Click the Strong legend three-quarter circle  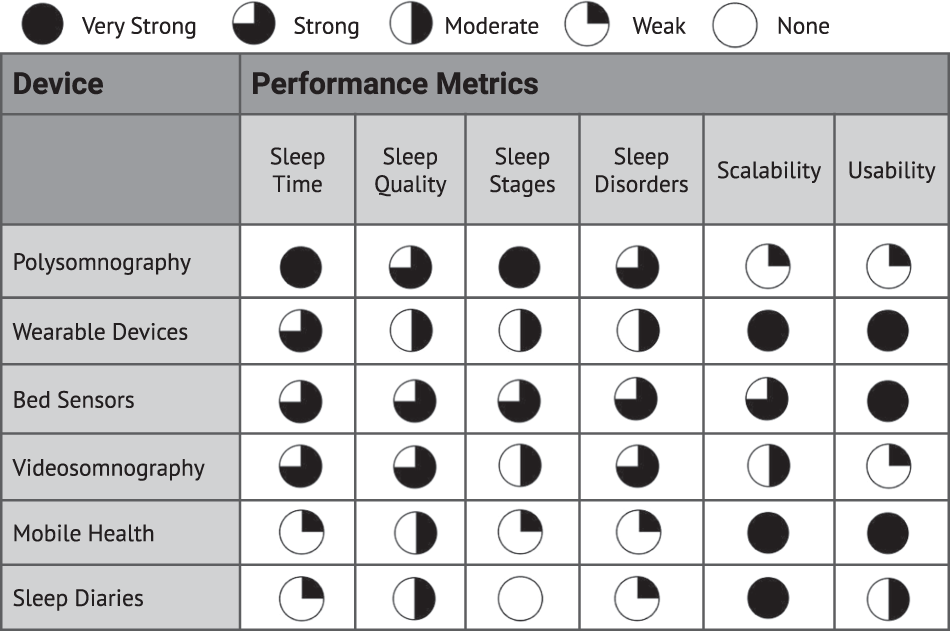coord(254,25)
